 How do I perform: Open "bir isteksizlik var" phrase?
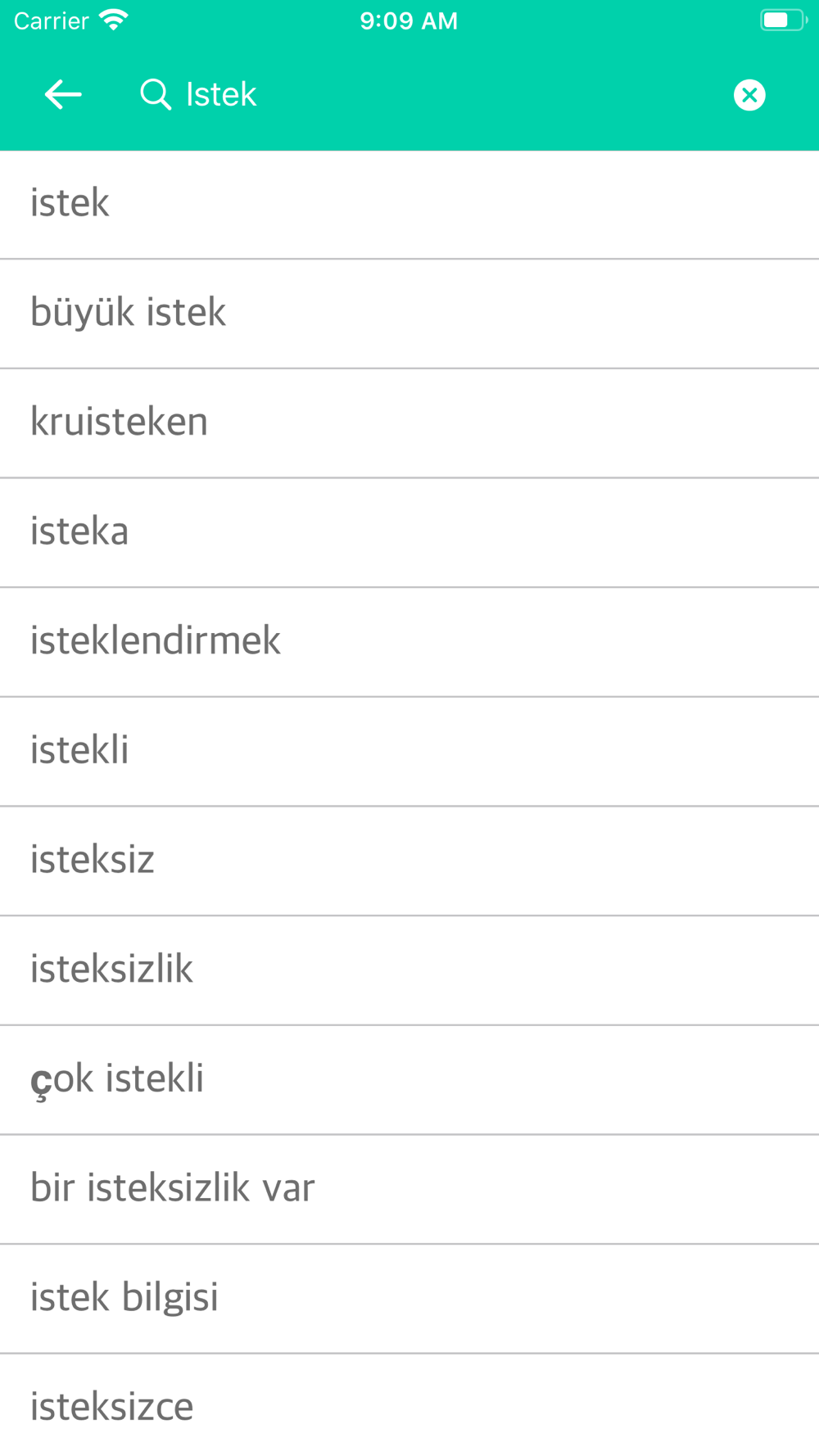(x=409, y=1189)
